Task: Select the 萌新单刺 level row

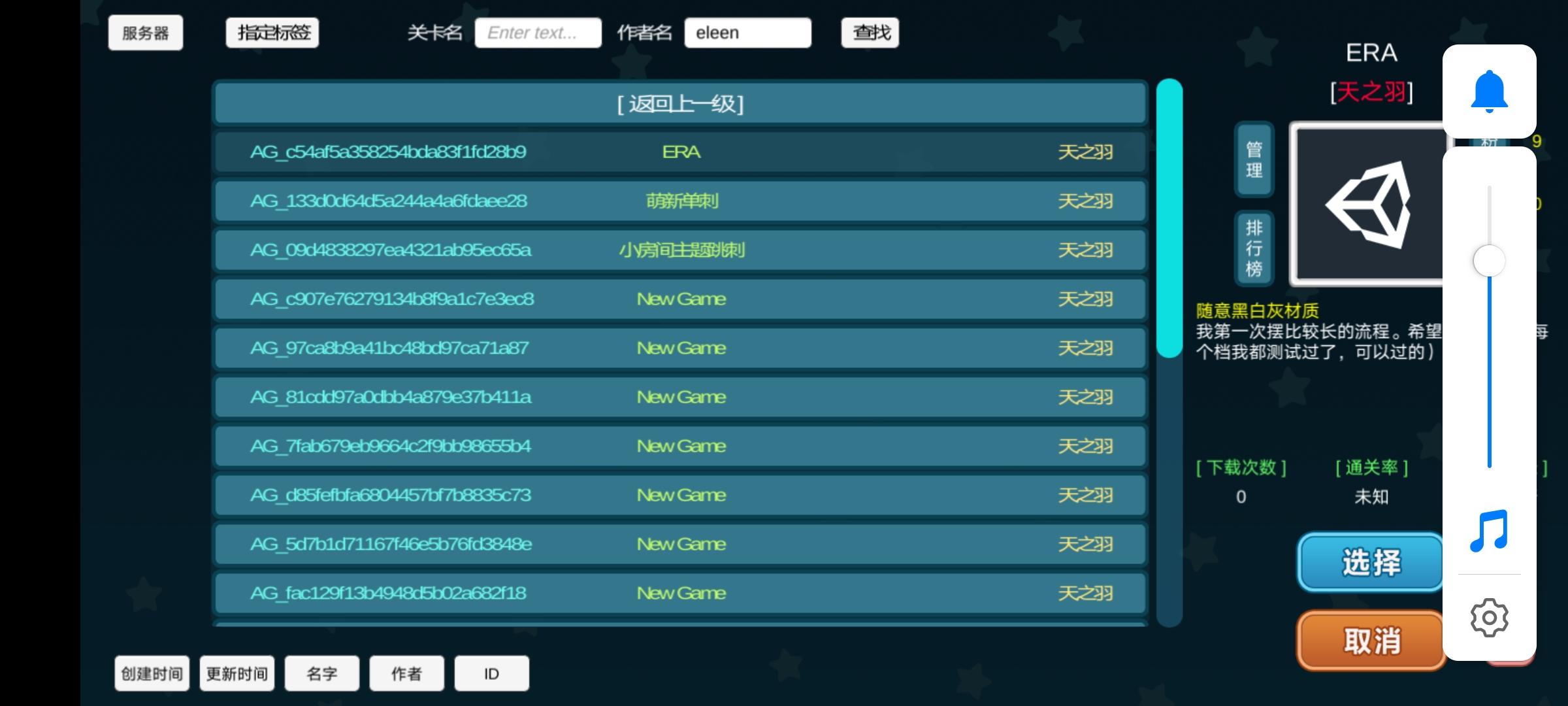Action: [x=680, y=201]
